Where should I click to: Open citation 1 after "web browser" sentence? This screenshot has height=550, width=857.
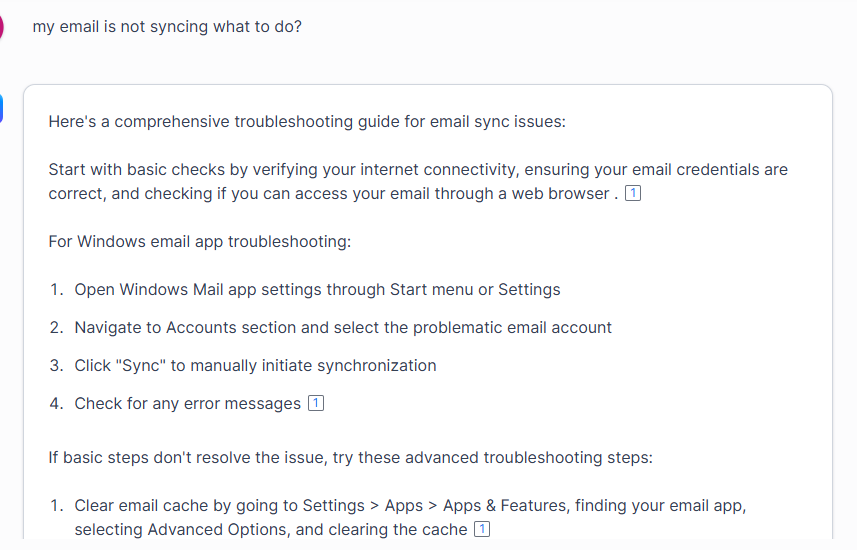pos(632,193)
